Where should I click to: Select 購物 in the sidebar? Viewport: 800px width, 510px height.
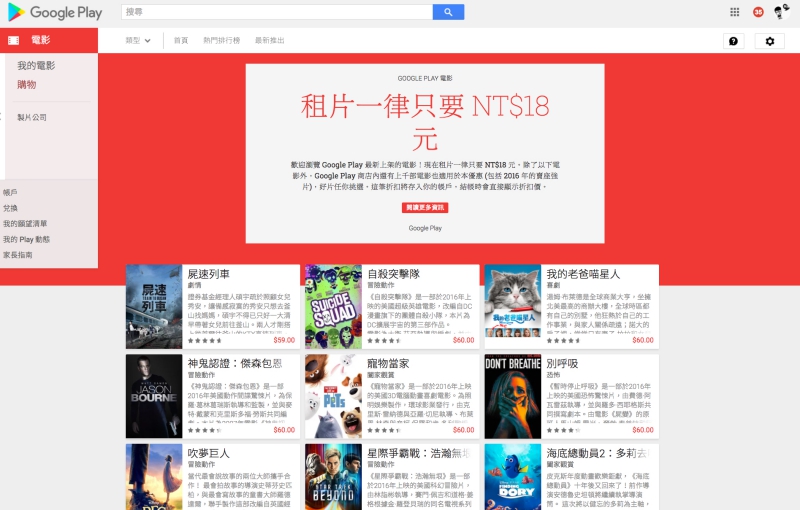tap(27, 85)
